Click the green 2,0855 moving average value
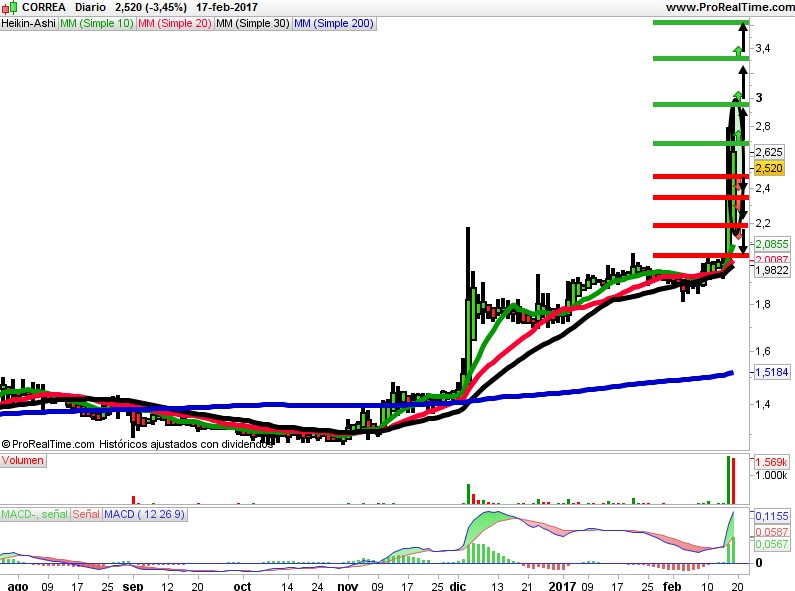Screen dimensions: 795x591 point(772,244)
